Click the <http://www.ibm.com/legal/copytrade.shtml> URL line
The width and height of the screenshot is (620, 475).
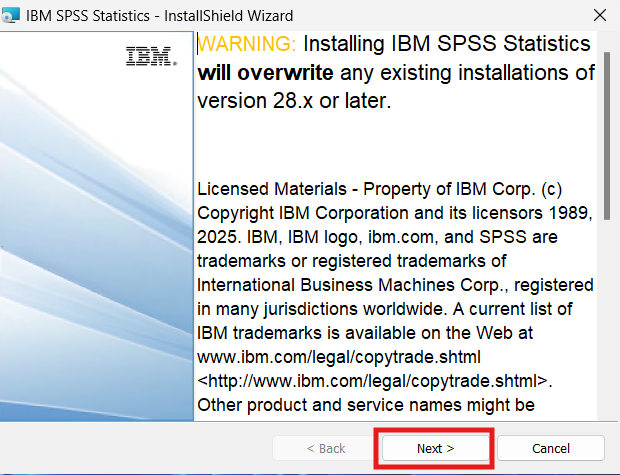(375, 381)
